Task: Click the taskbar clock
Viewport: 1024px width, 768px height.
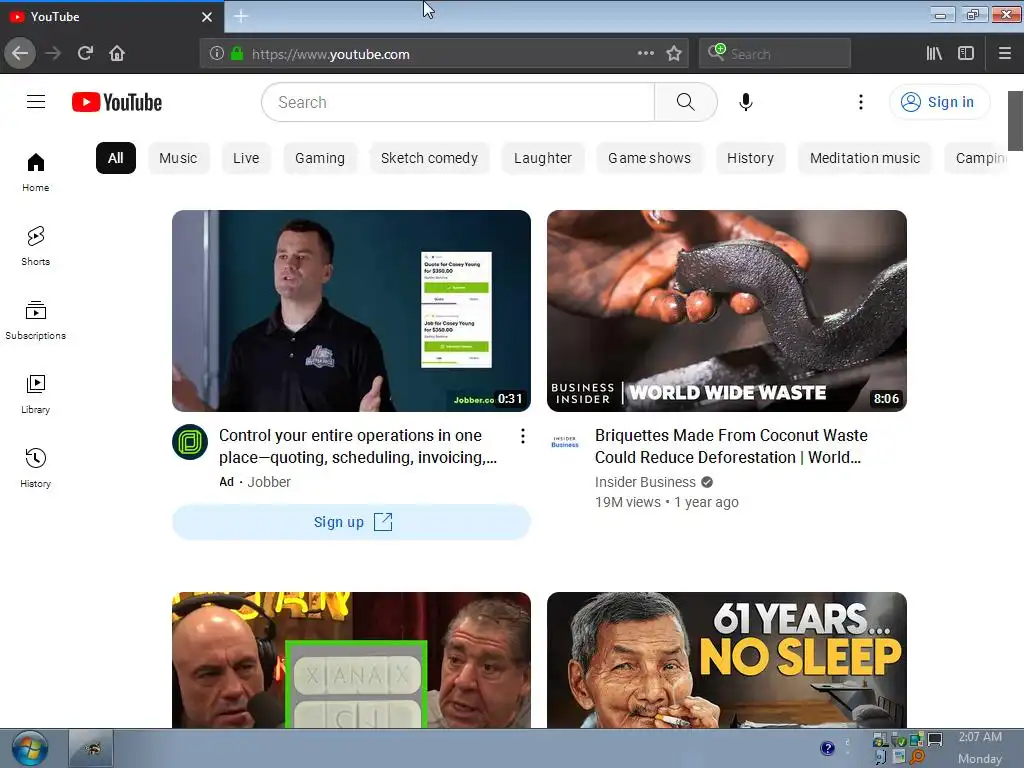Action: coord(980,748)
